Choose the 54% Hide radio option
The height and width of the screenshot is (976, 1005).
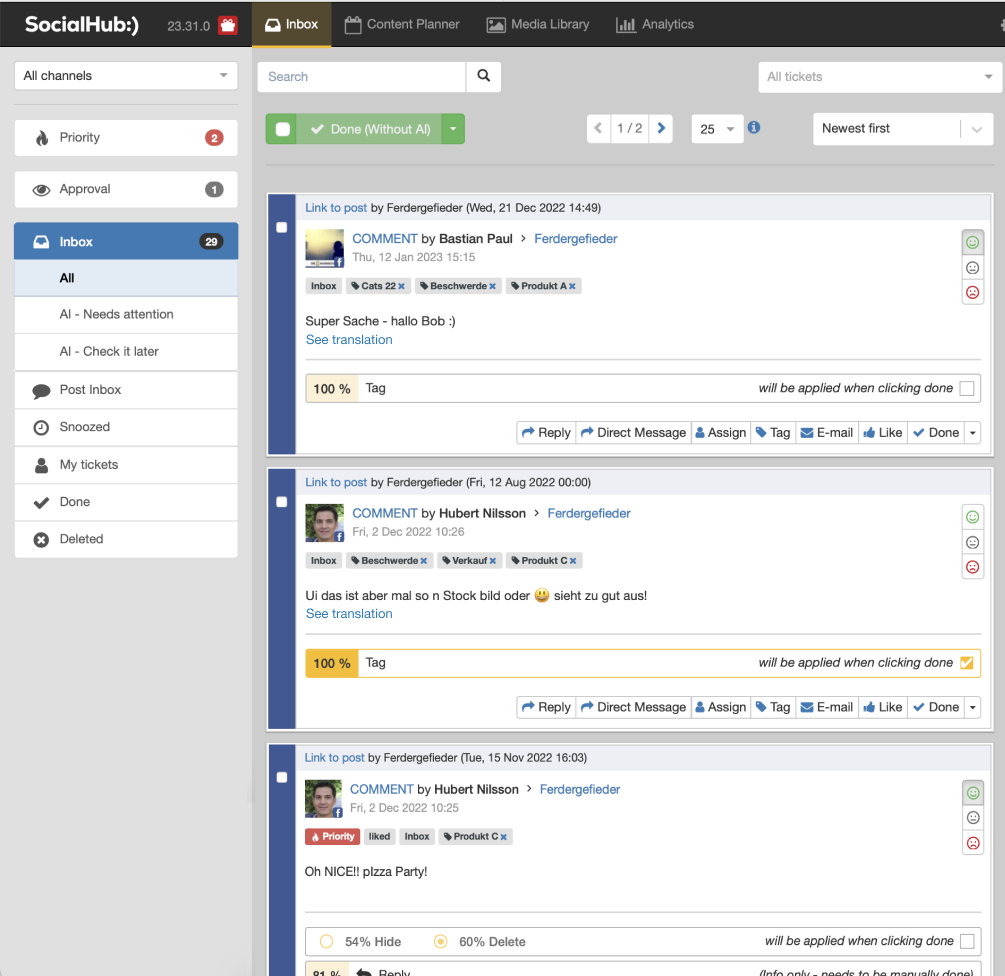click(x=326, y=941)
